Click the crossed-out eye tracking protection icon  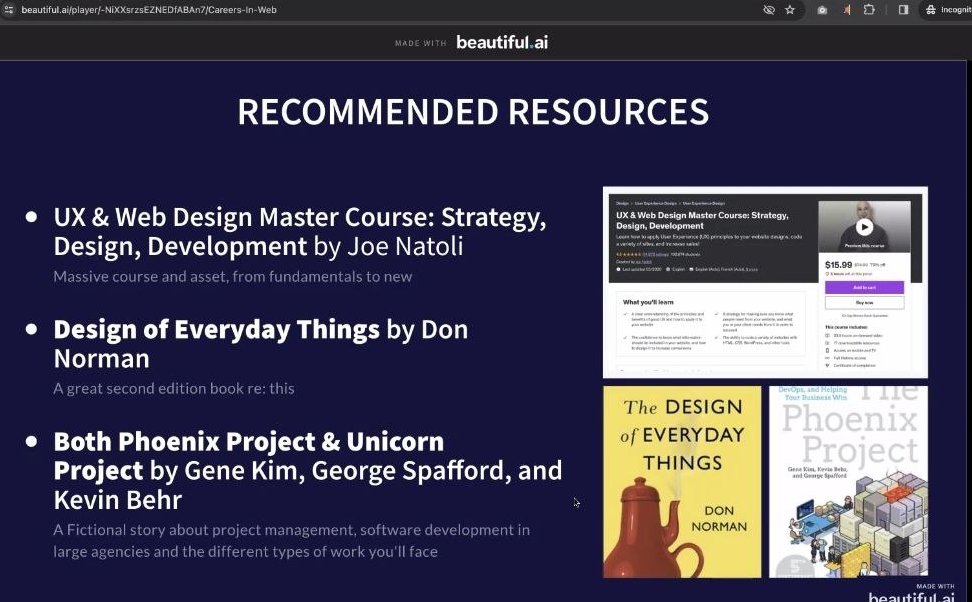click(769, 10)
